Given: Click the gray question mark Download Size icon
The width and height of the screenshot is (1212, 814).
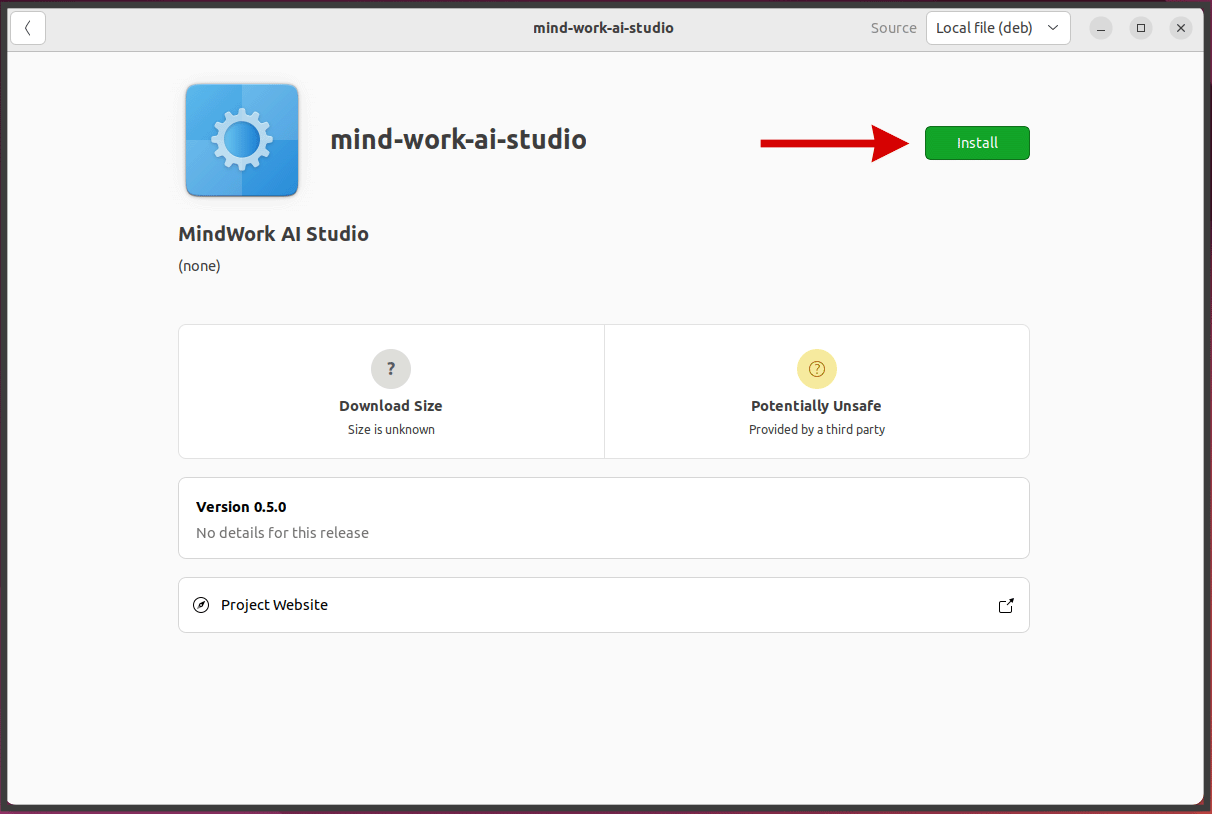Looking at the screenshot, I should click(x=391, y=369).
